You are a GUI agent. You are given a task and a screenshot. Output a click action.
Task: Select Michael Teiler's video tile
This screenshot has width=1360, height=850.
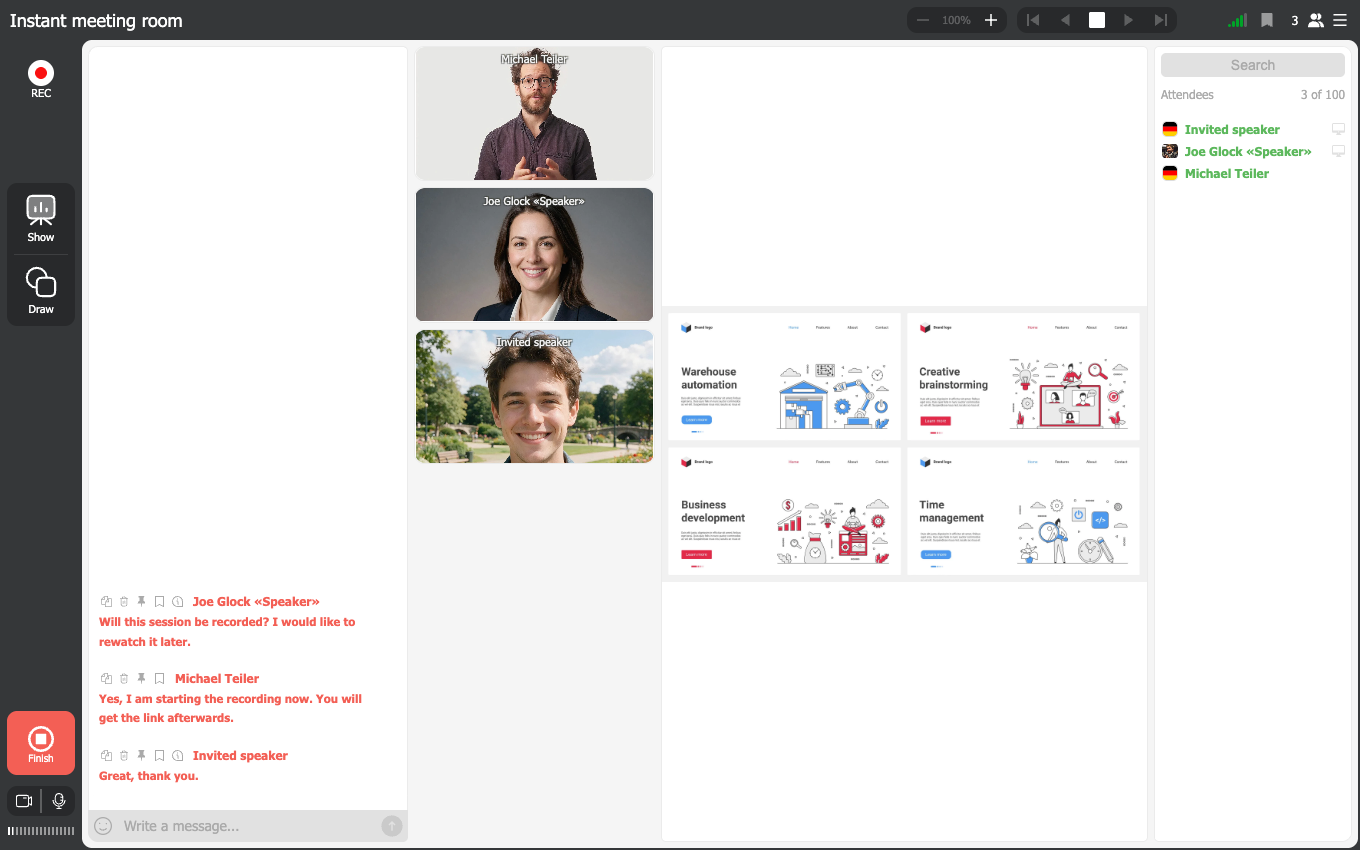[x=534, y=113]
